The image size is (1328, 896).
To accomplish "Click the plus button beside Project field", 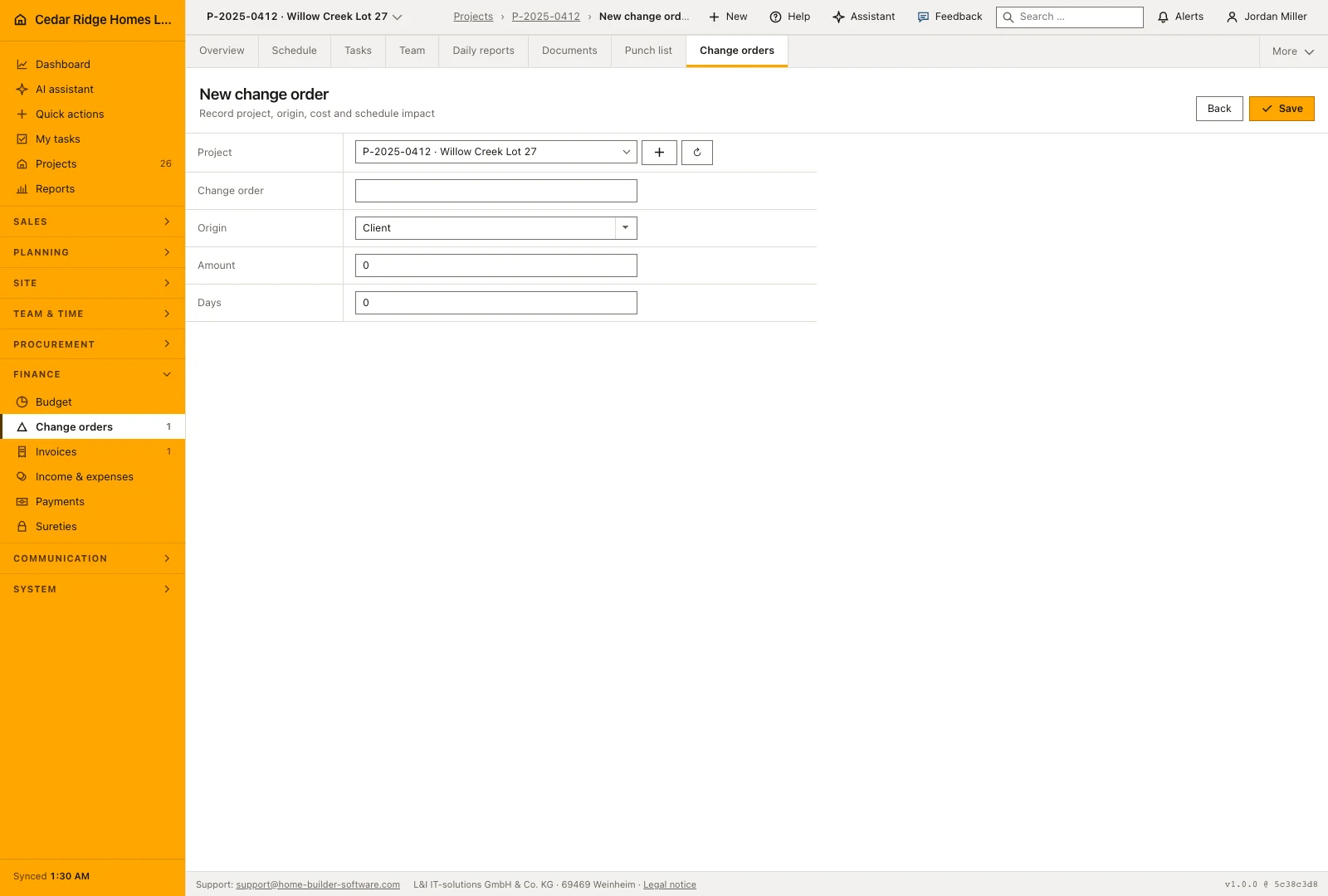I will pos(659,153).
